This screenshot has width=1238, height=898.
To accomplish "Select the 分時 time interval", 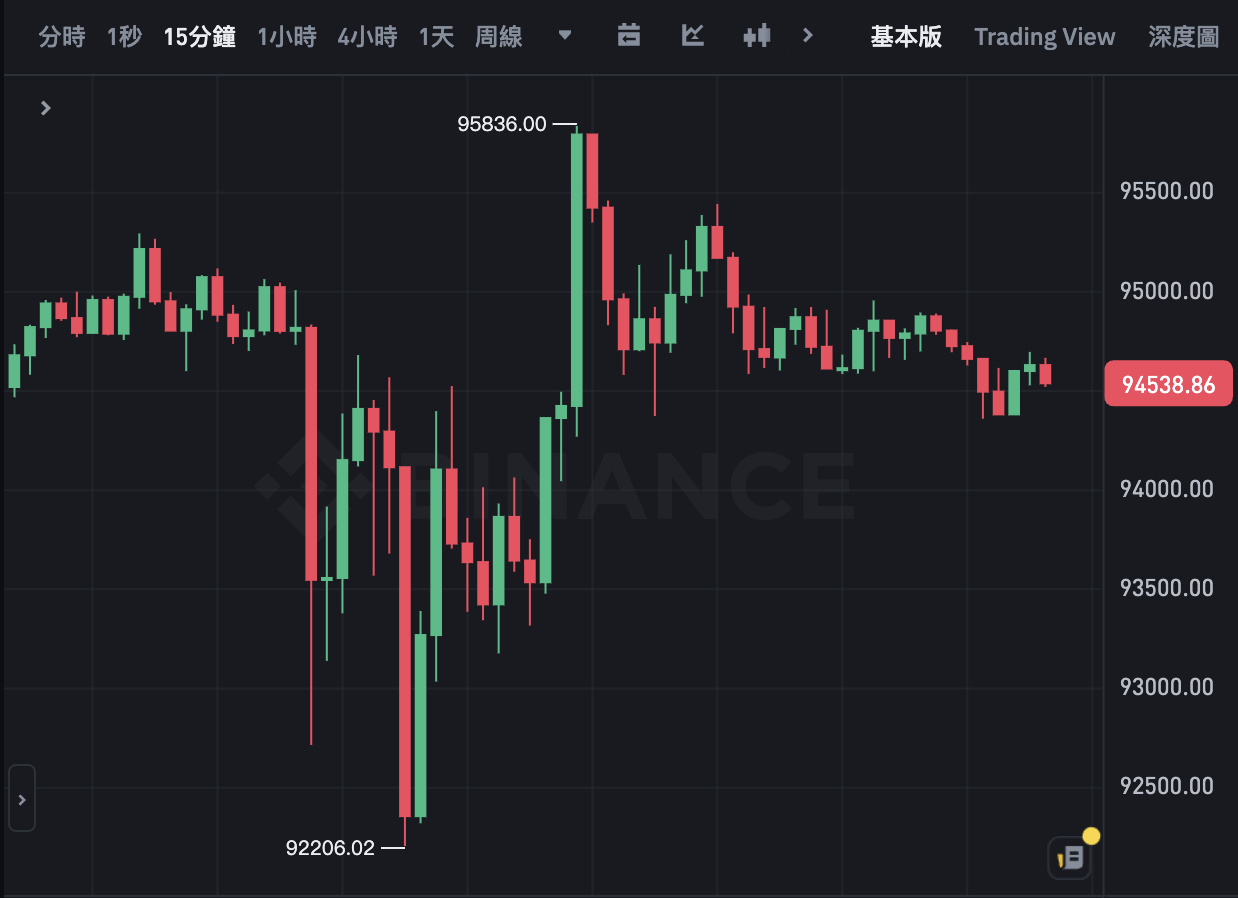I will pos(62,37).
